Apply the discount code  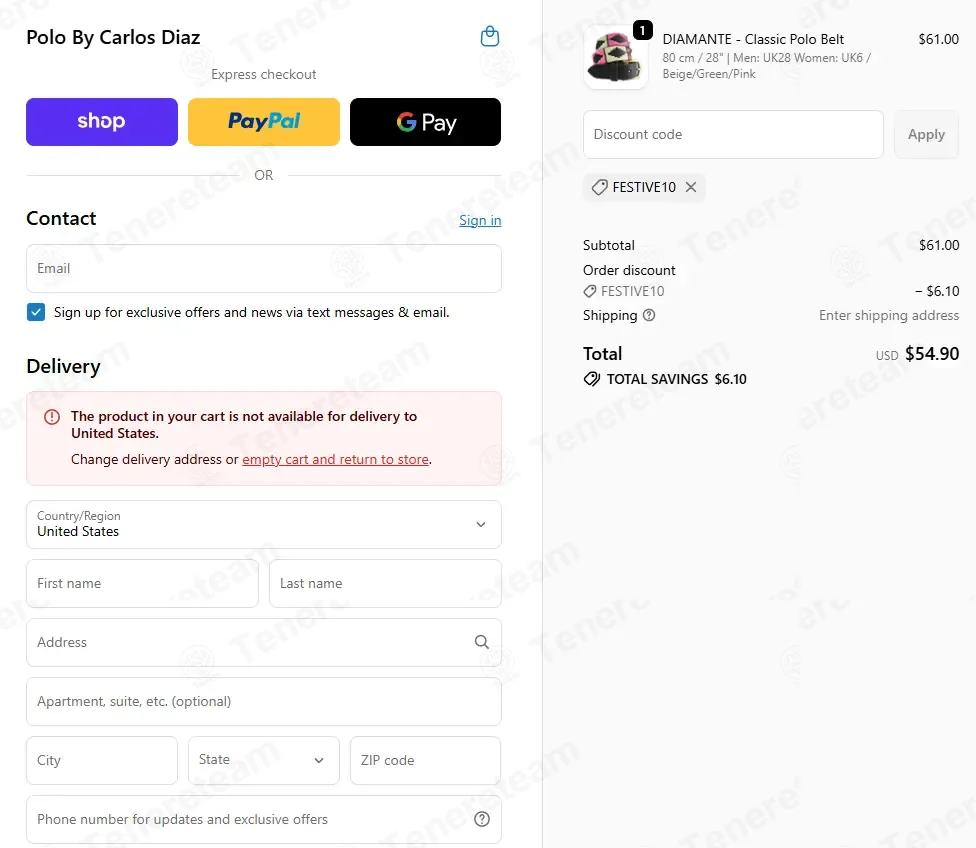click(926, 134)
